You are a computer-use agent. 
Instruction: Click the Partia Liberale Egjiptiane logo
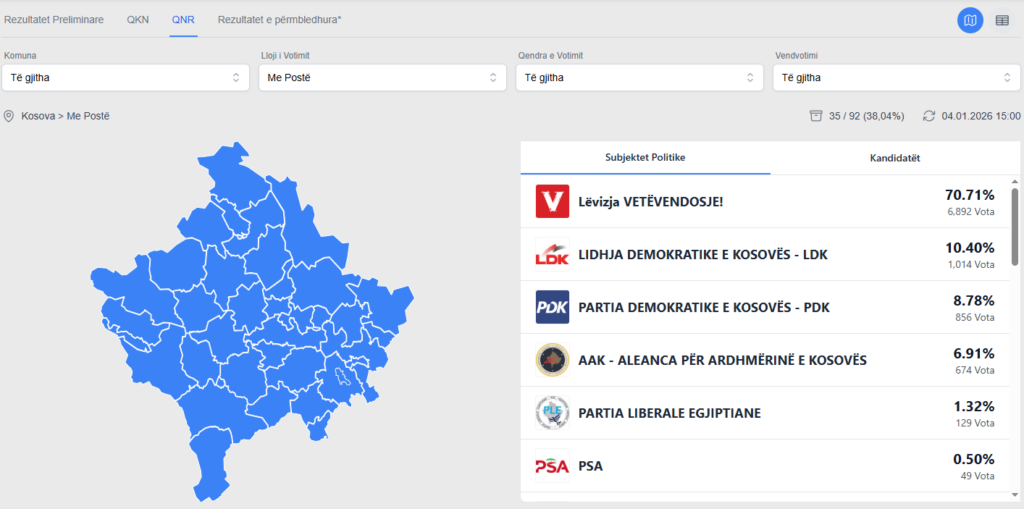[x=552, y=412]
